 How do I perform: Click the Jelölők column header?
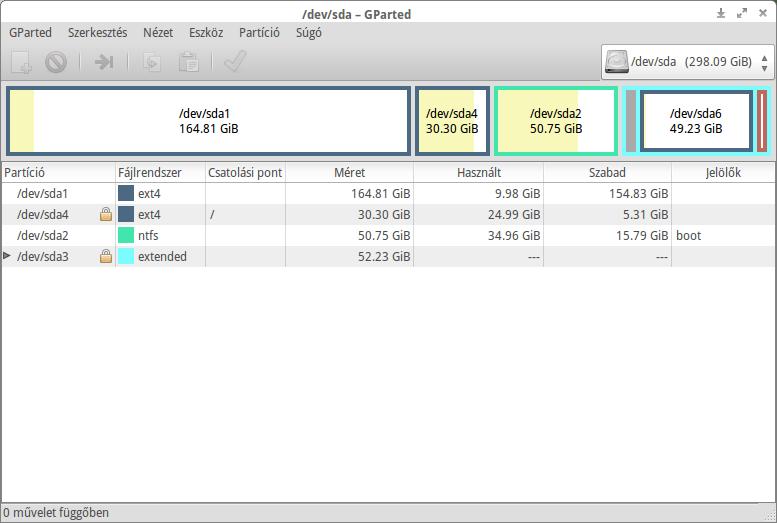pos(723,173)
